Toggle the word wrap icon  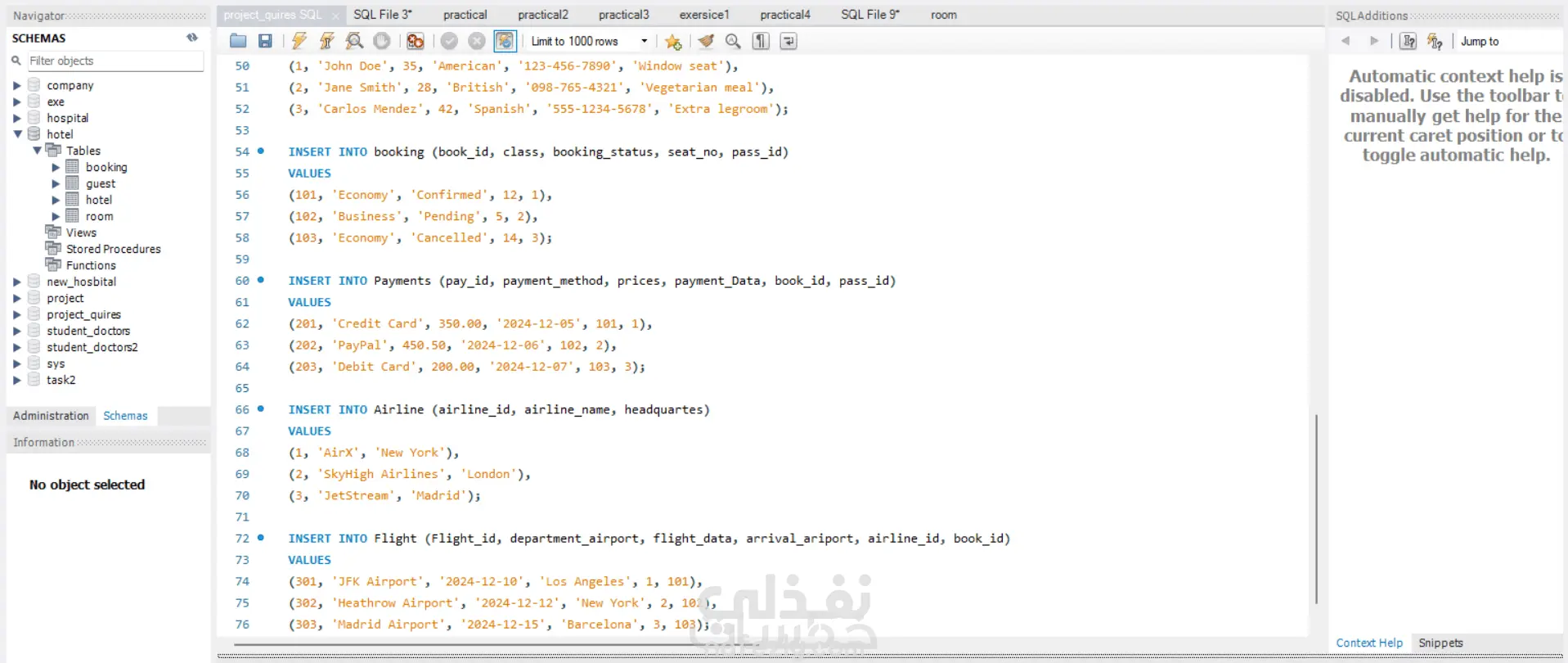(788, 41)
